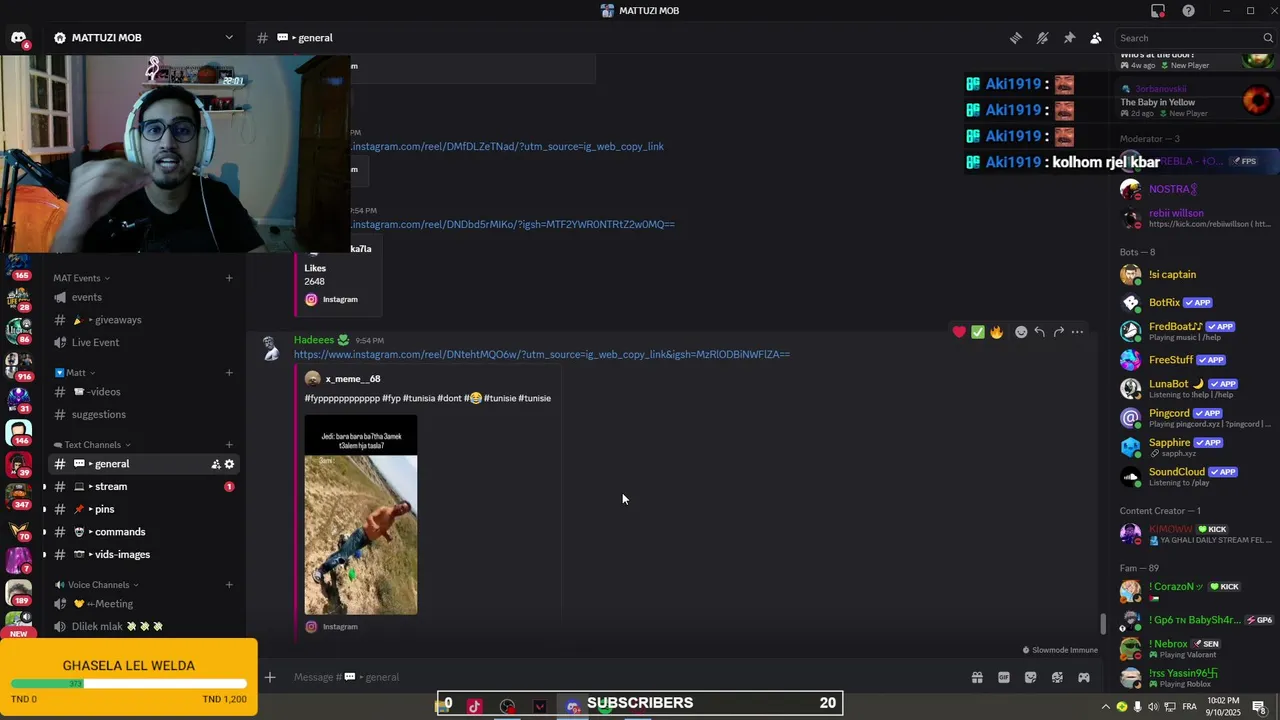Screen dimensions: 1280x720
Task: Open x_meme__68 embed author link
Action: pyautogui.click(x=352, y=379)
